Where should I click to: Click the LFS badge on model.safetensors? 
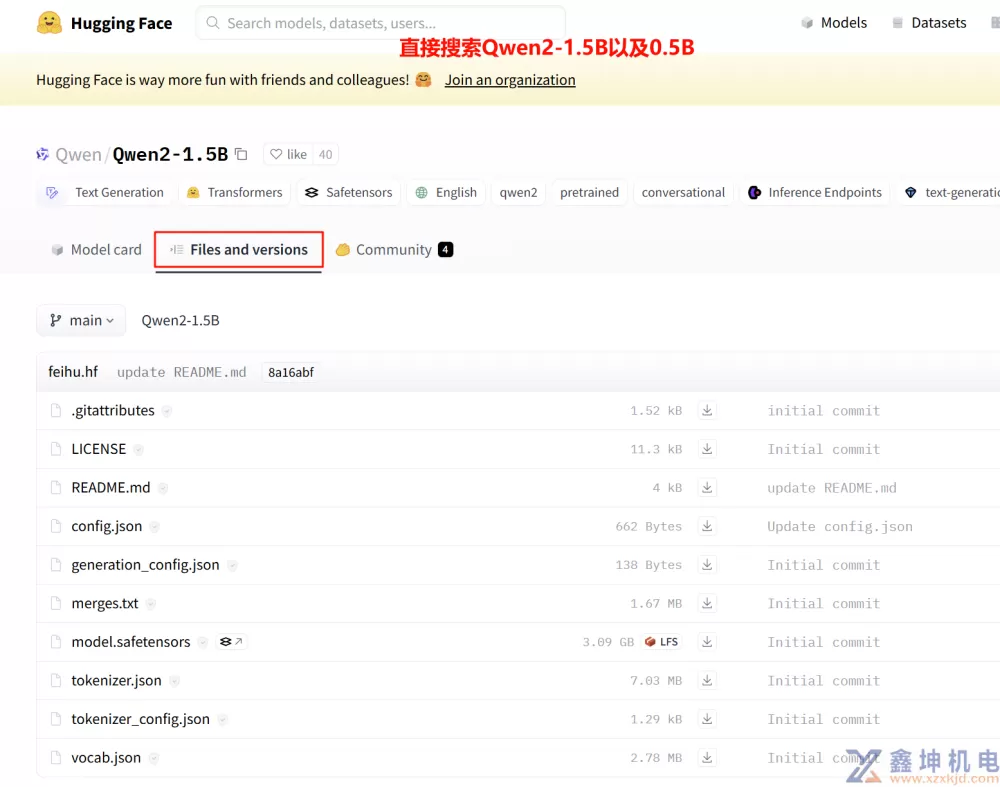661,642
